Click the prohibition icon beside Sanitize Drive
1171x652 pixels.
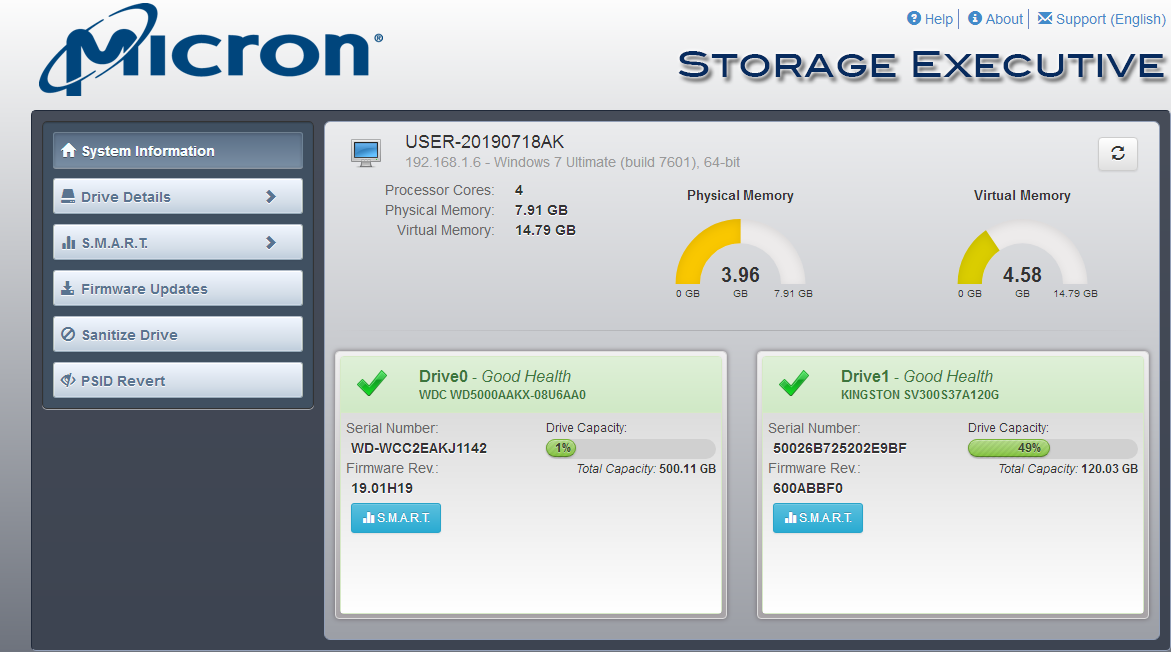[68, 335]
